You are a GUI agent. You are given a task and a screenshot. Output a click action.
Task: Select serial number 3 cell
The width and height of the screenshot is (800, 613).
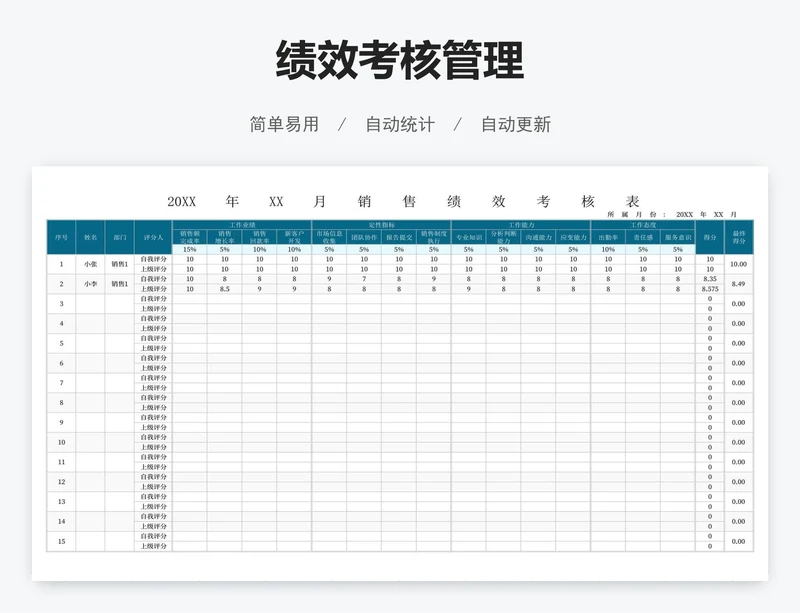point(61,304)
